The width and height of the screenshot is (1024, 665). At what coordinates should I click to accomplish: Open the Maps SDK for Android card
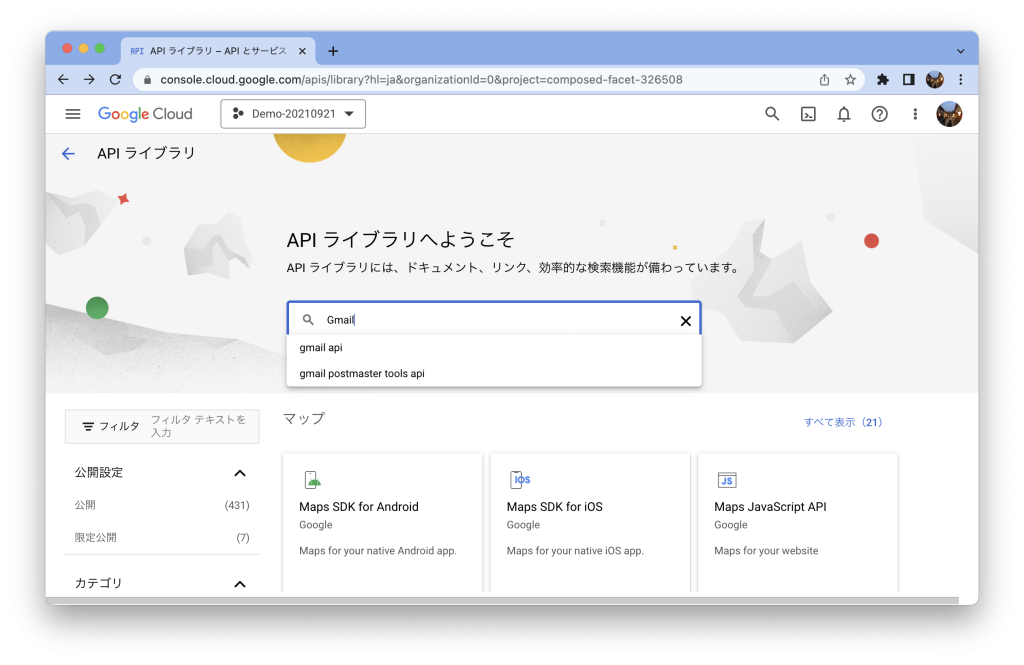383,523
